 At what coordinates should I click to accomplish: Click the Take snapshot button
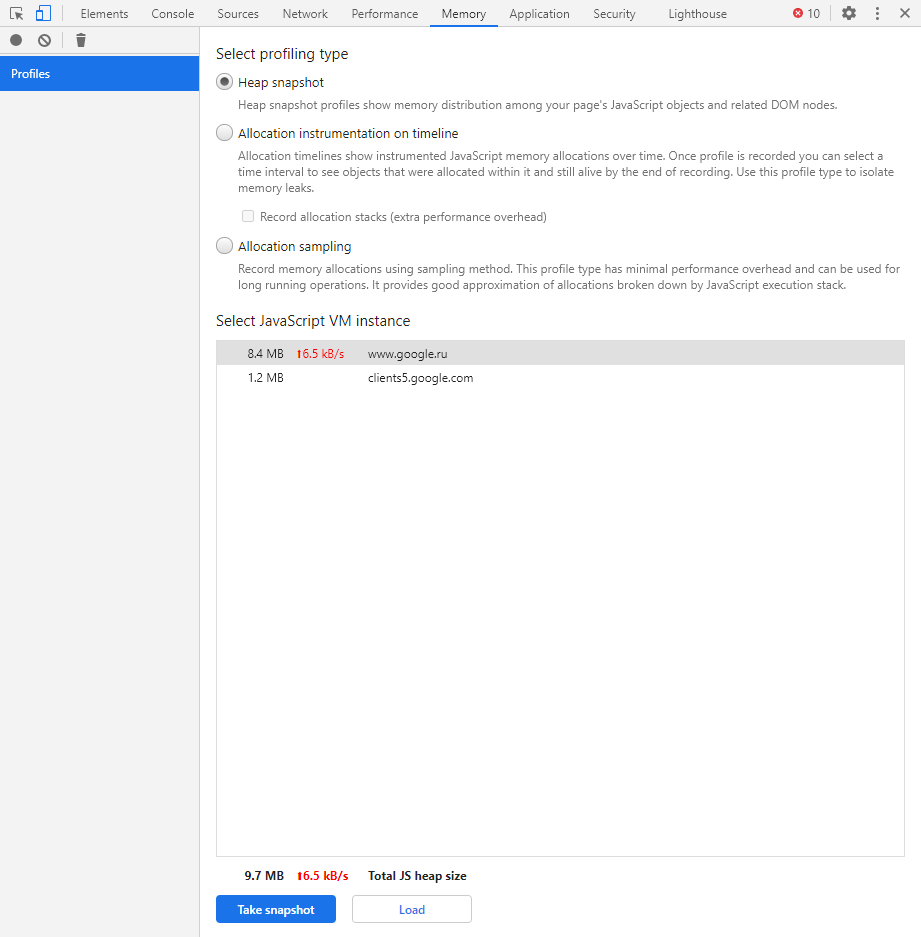tap(276, 910)
